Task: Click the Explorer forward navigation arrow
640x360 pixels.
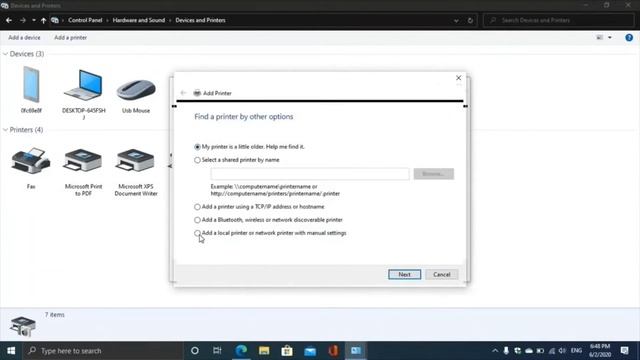Action: (x=22, y=20)
